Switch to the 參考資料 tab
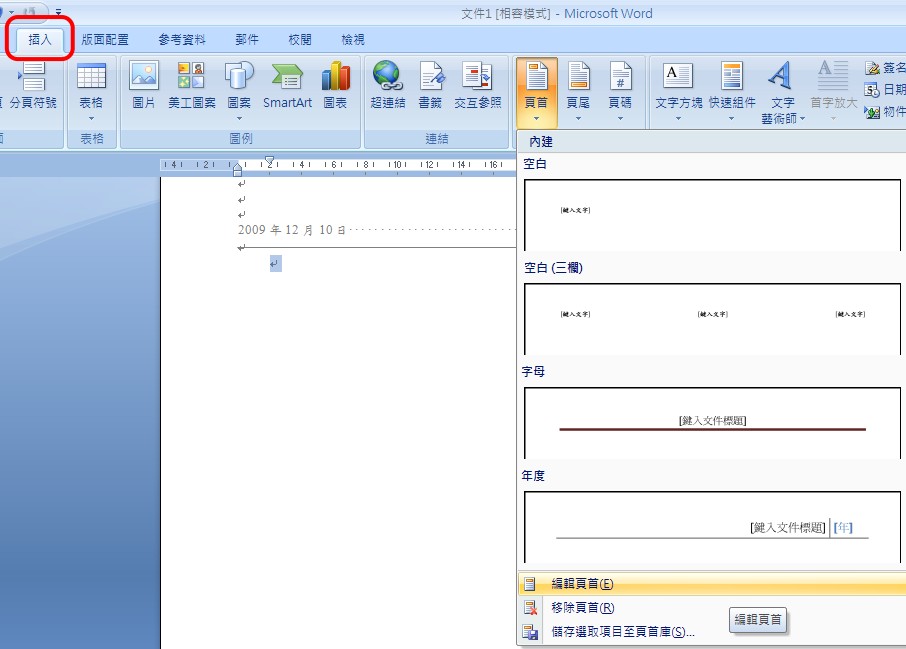 click(182, 40)
